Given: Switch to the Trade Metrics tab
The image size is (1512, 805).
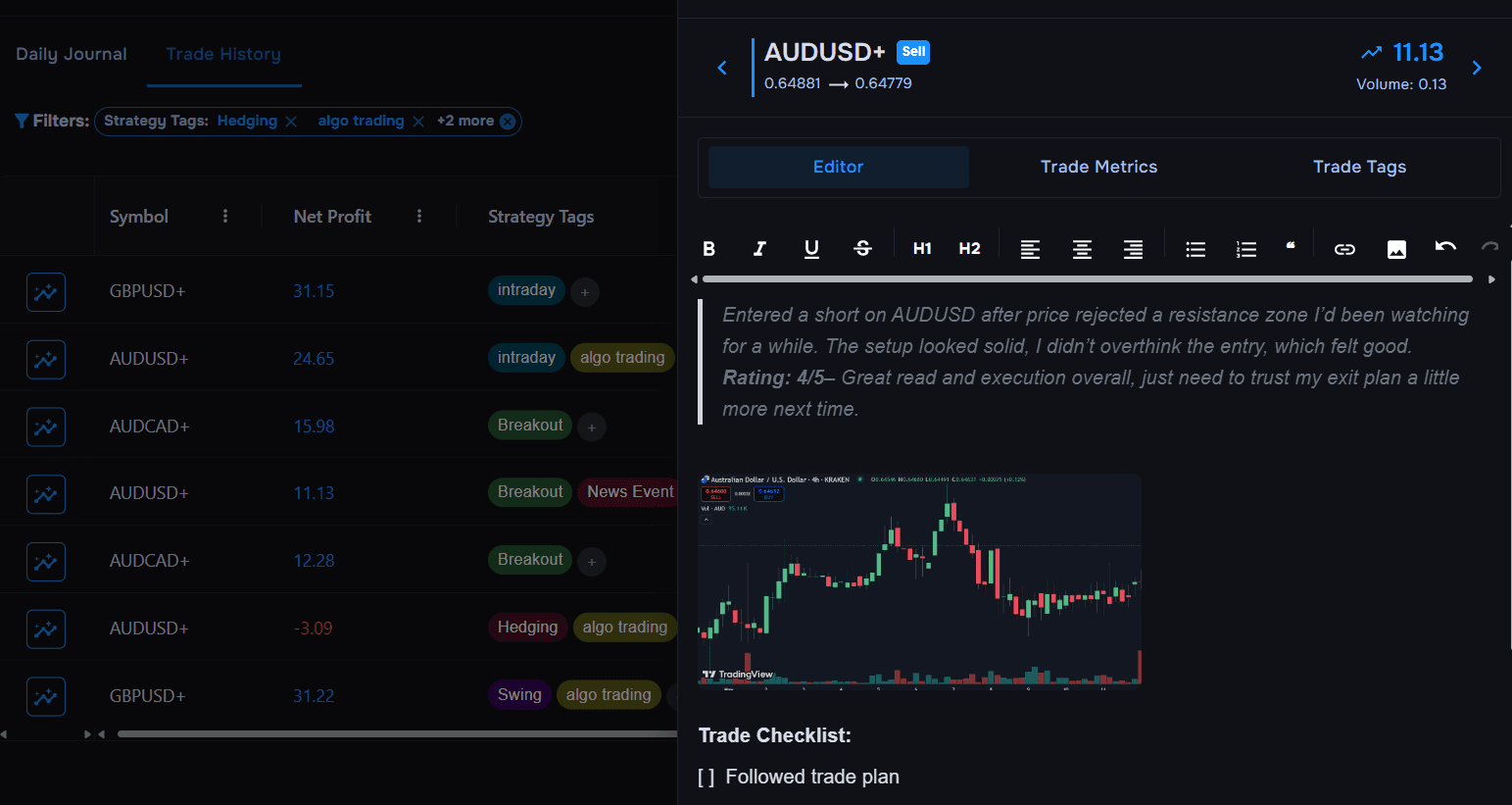Looking at the screenshot, I should click(x=1098, y=167).
